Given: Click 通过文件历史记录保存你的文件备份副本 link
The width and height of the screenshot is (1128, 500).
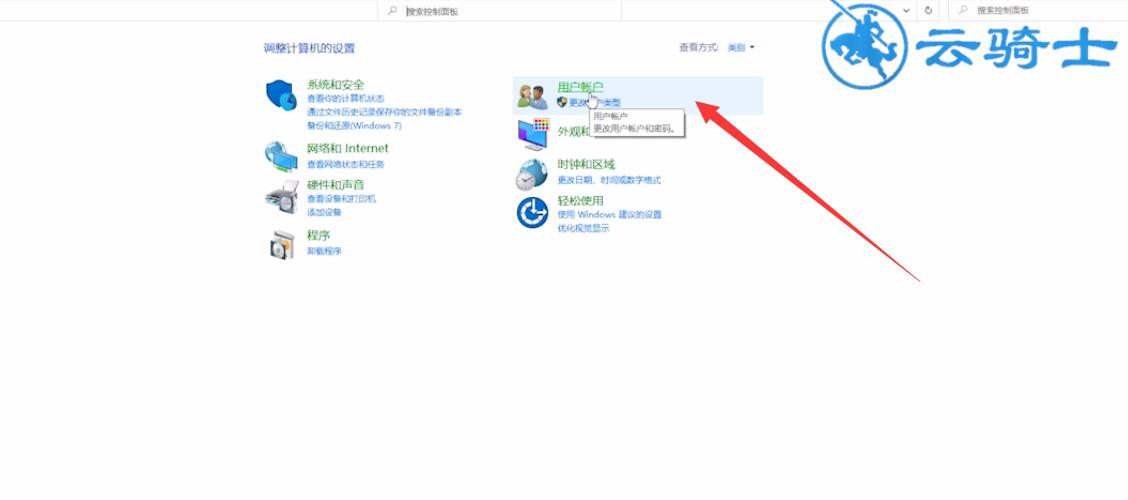Looking at the screenshot, I should pos(384,112).
